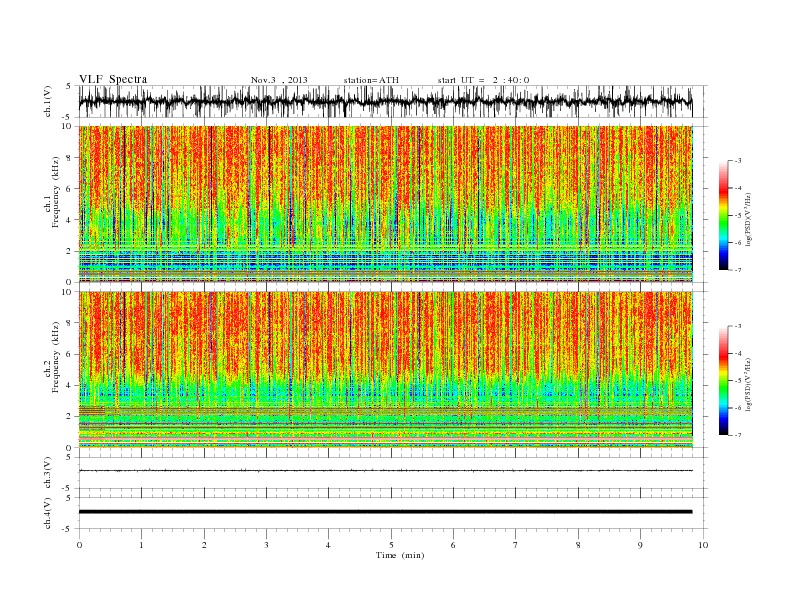Click the ch.3 flat voltage trace panel
This screenshot has width=792, height=612.
click(x=393, y=473)
